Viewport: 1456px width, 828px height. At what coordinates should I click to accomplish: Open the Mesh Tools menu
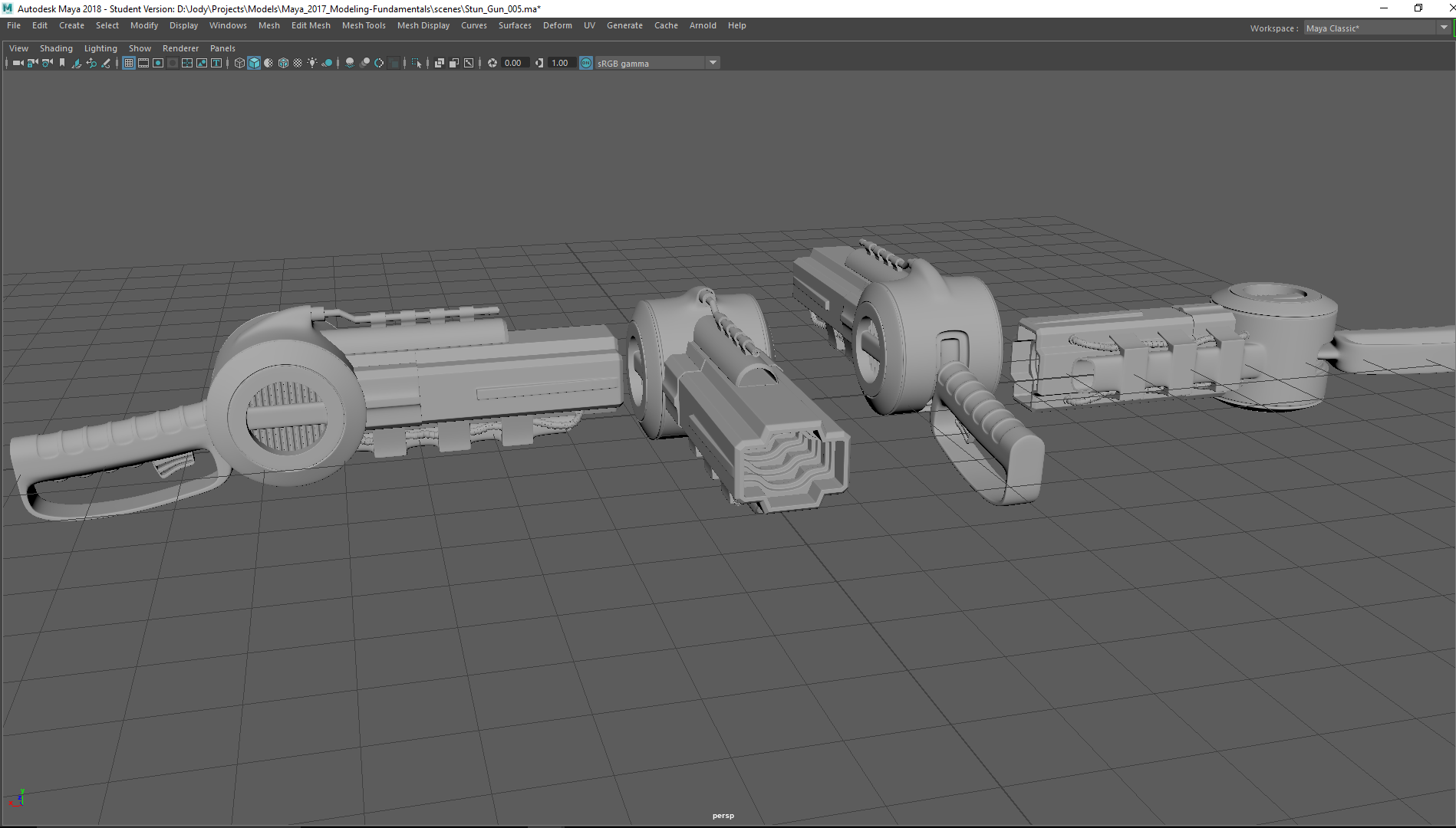click(x=364, y=25)
